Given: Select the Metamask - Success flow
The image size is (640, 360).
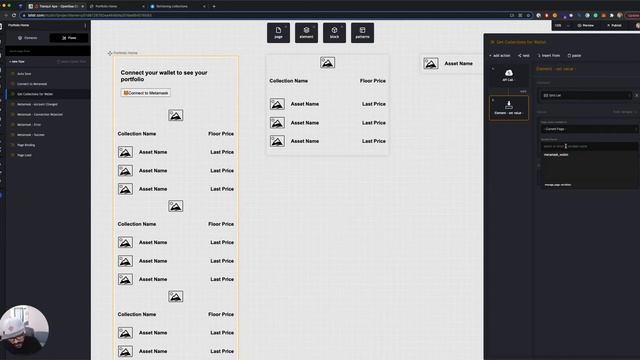Looking at the screenshot, I should (x=48, y=135).
